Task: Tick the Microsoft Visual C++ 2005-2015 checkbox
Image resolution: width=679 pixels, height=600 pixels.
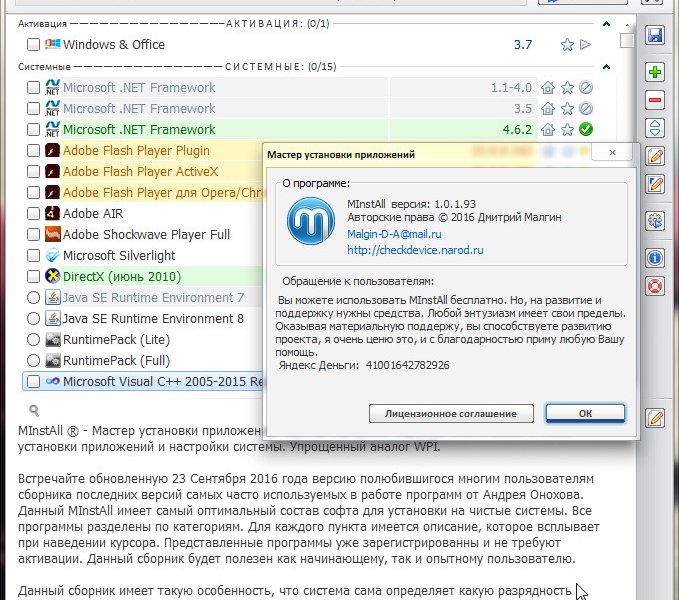Action: pyautogui.click(x=33, y=381)
